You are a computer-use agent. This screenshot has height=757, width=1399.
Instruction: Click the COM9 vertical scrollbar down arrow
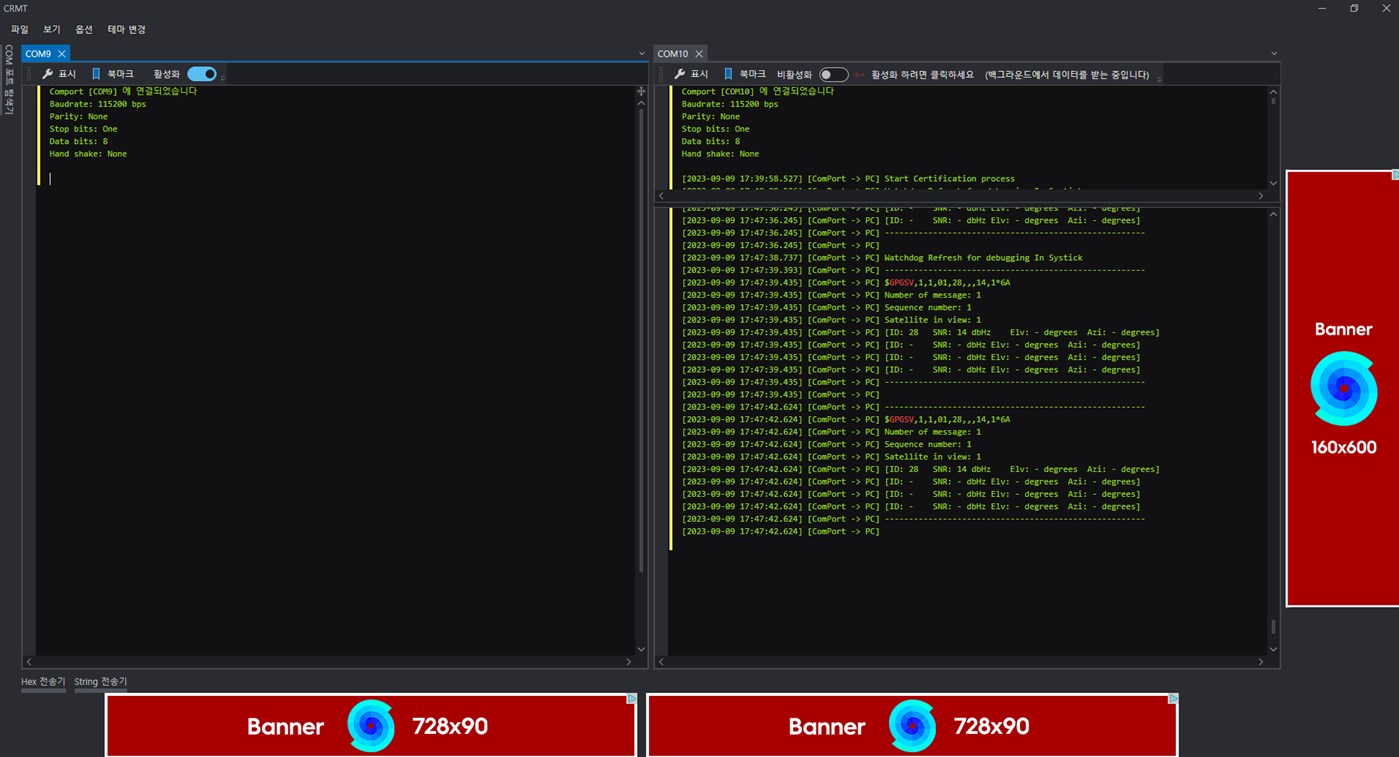click(641, 649)
